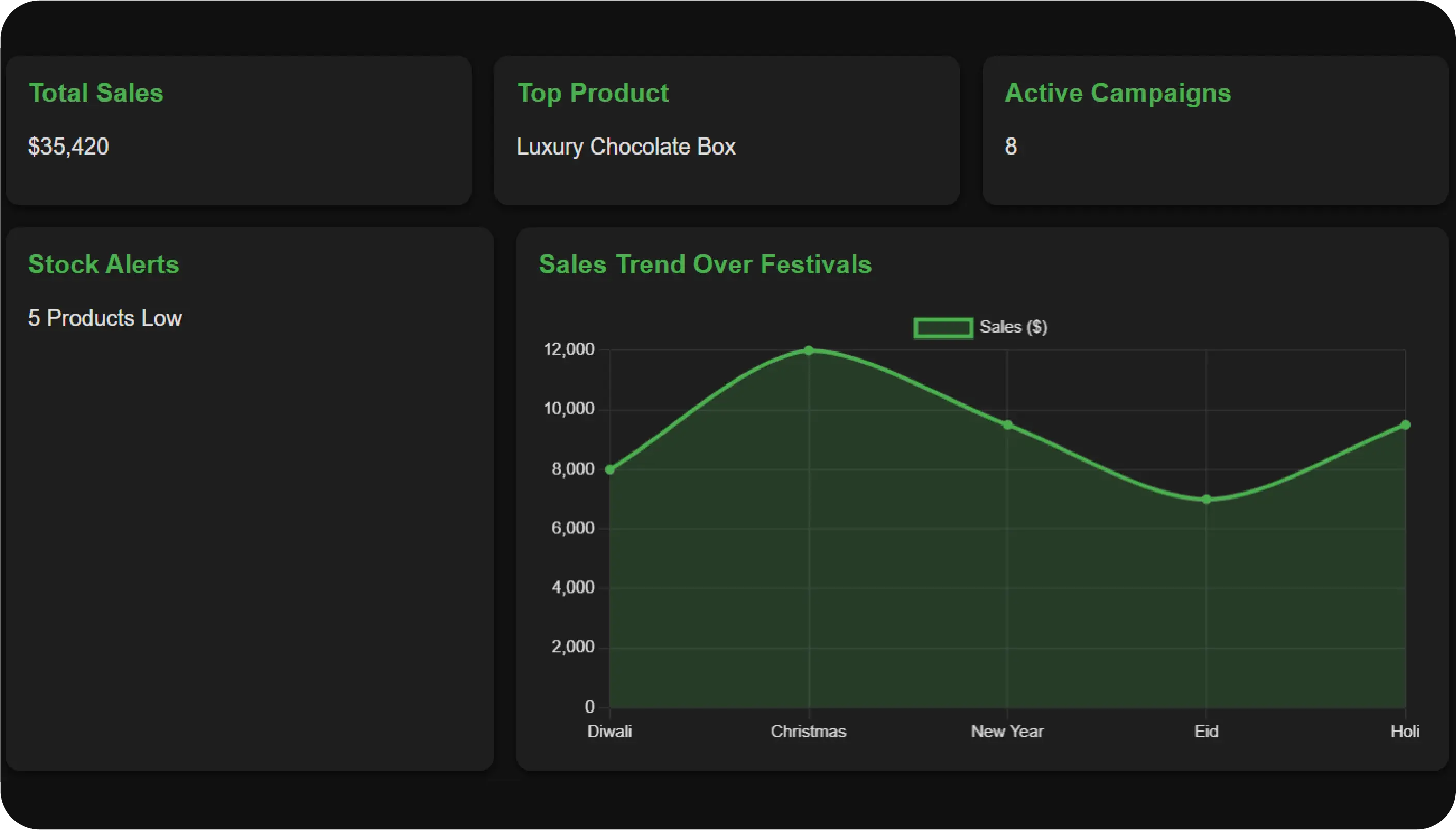This screenshot has width=1456, height=830.
Task: Open the Top Product card heading
Action: click(x=592, y=93)
